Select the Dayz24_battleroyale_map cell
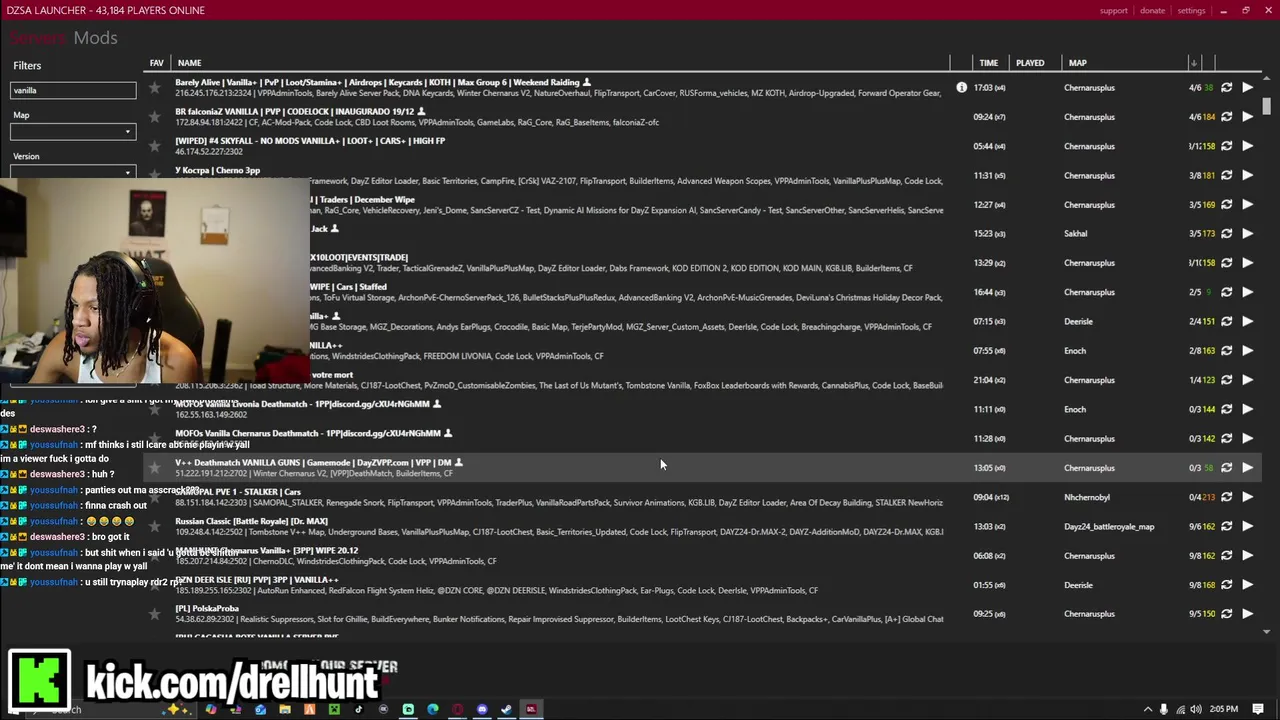 pos(1109,526)
